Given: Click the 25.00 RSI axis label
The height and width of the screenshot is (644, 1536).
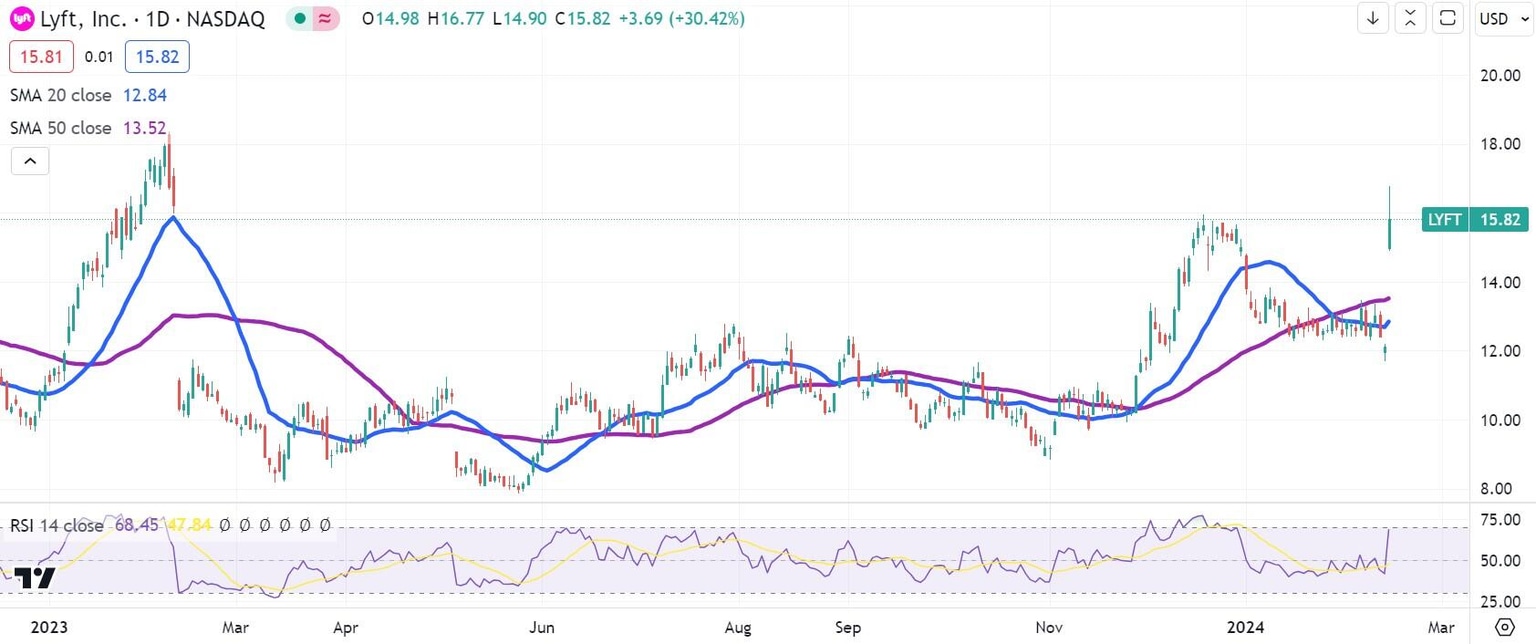Looking at the screenshot, I should [x=1500, y=601].
